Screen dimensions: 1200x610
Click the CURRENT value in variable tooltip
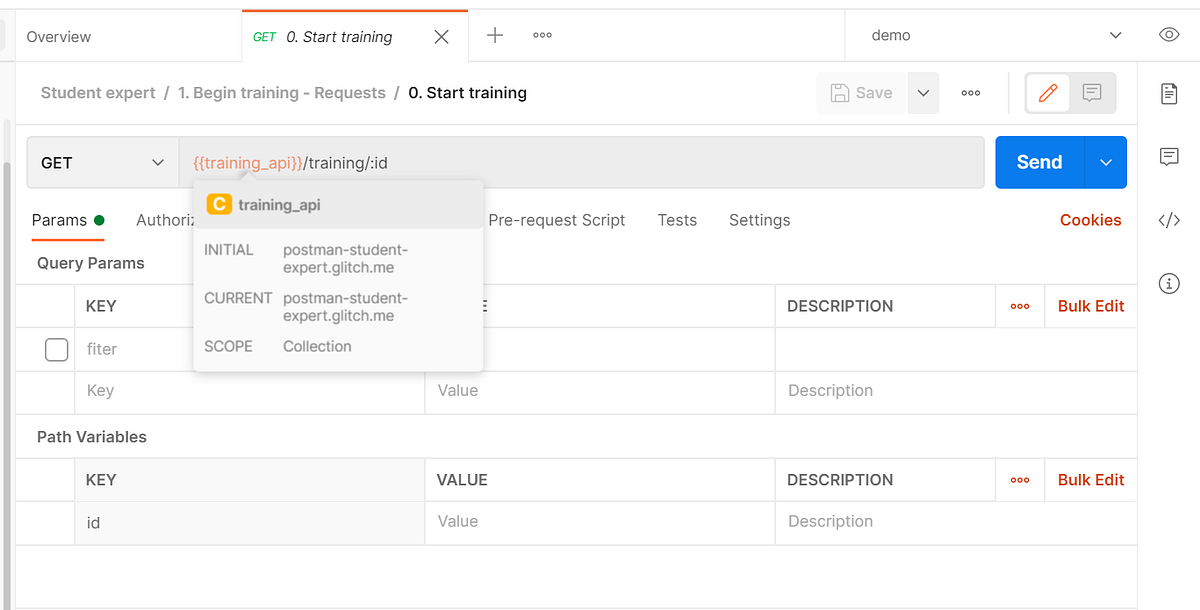[x=345, y=307]
